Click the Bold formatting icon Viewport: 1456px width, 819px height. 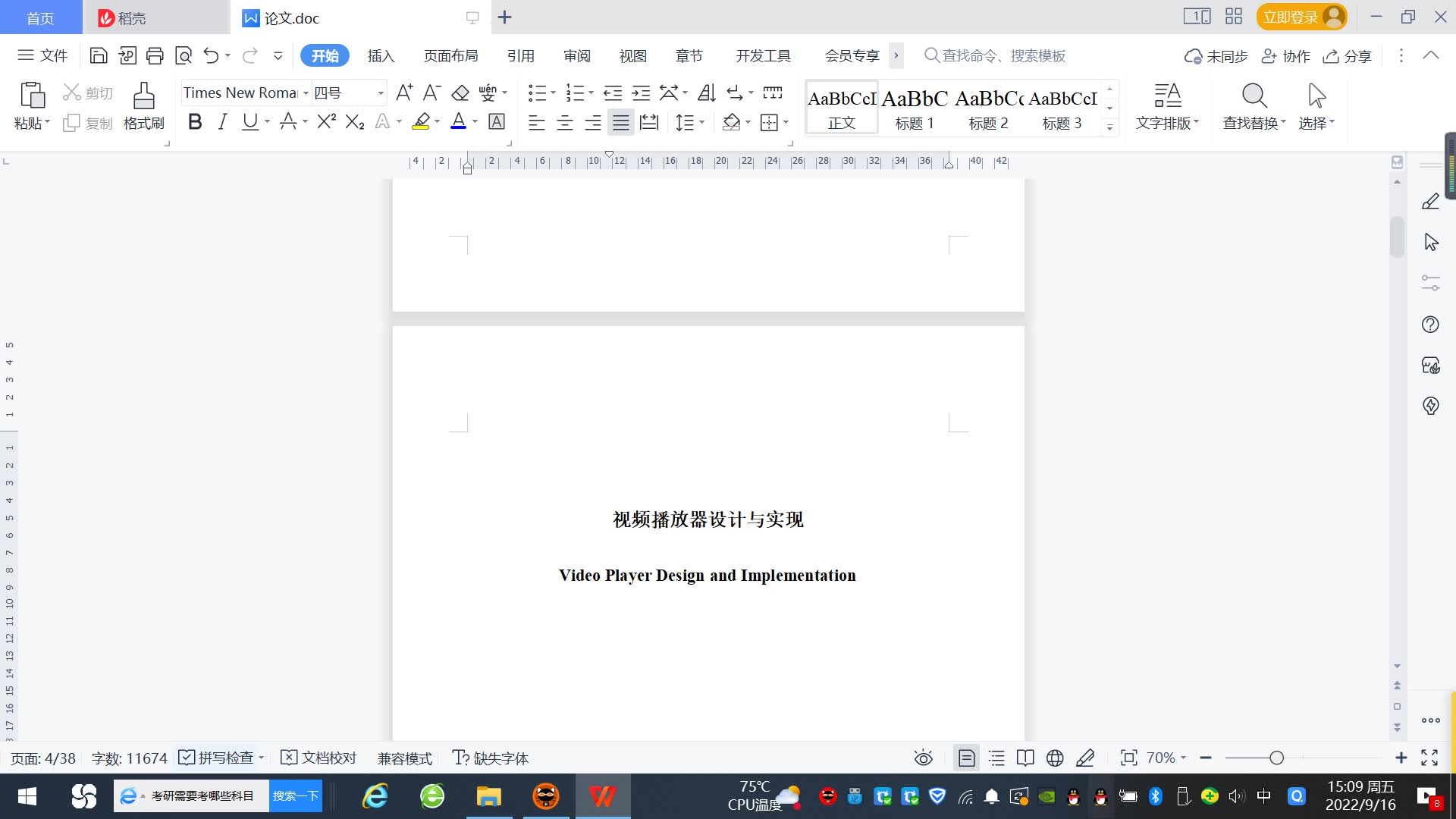(195, 122)
